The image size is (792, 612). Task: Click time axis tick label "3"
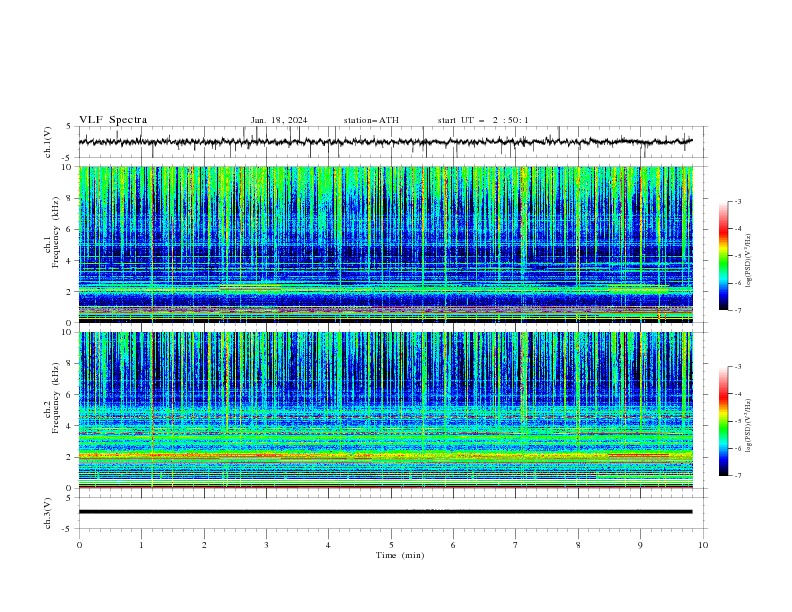tap(266, 545)
